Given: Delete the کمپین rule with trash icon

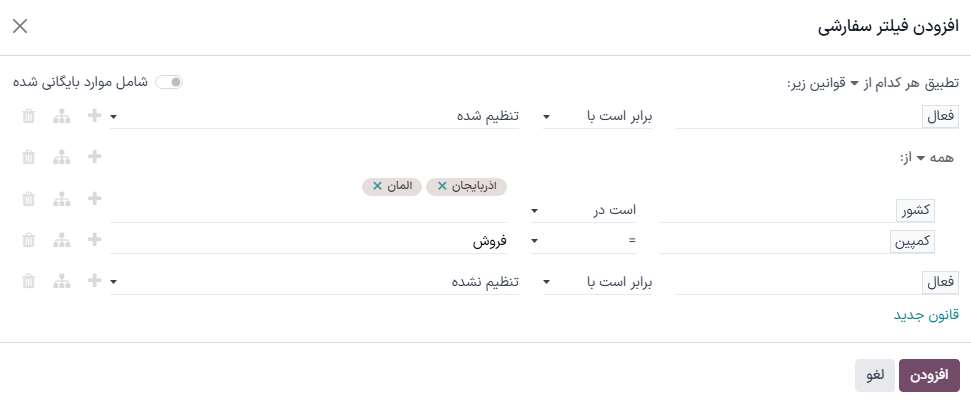Looking at the screenshot, I should coord(28,239).
